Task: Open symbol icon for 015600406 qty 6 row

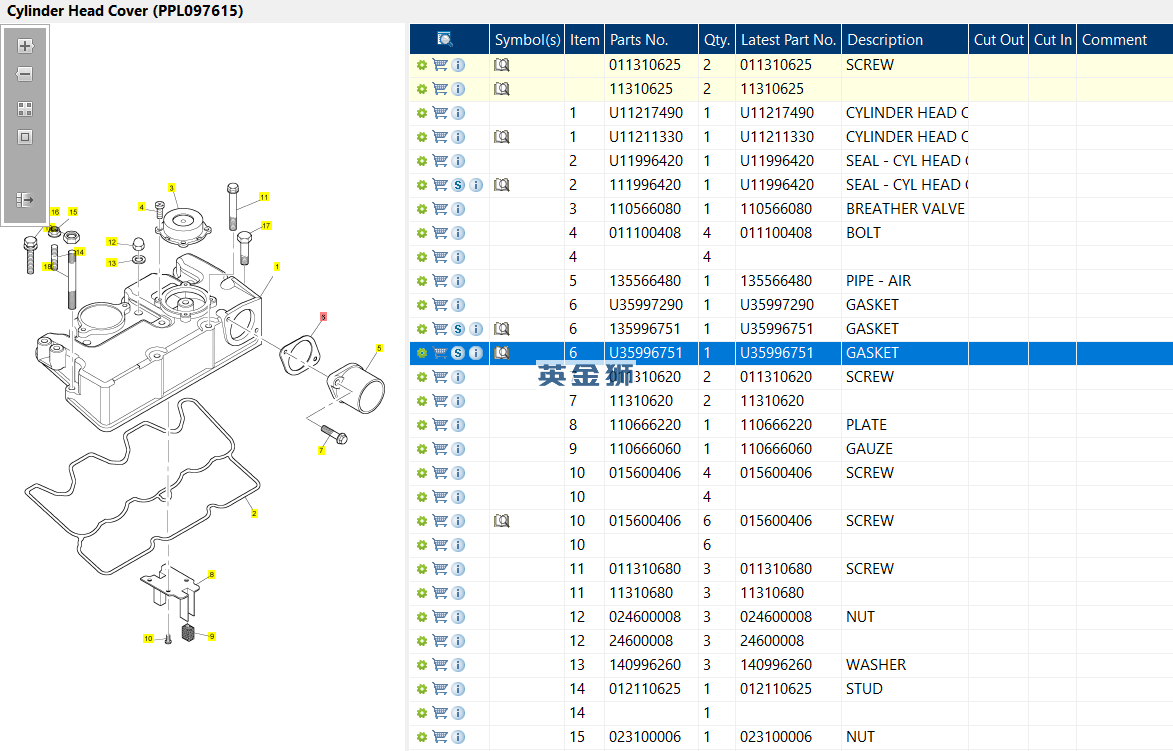Action: [x=502, y=521]
